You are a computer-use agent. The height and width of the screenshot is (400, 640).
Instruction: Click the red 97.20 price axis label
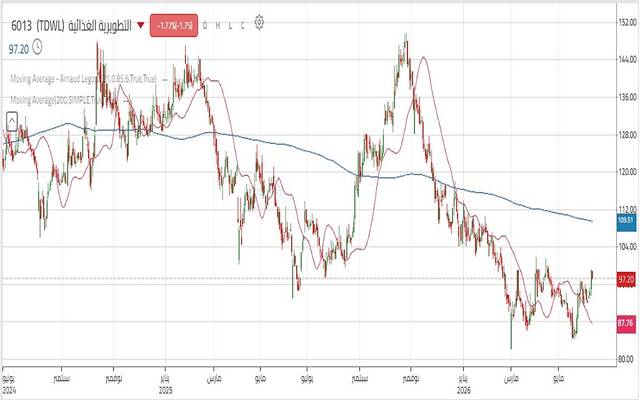(x=626, y=280)
